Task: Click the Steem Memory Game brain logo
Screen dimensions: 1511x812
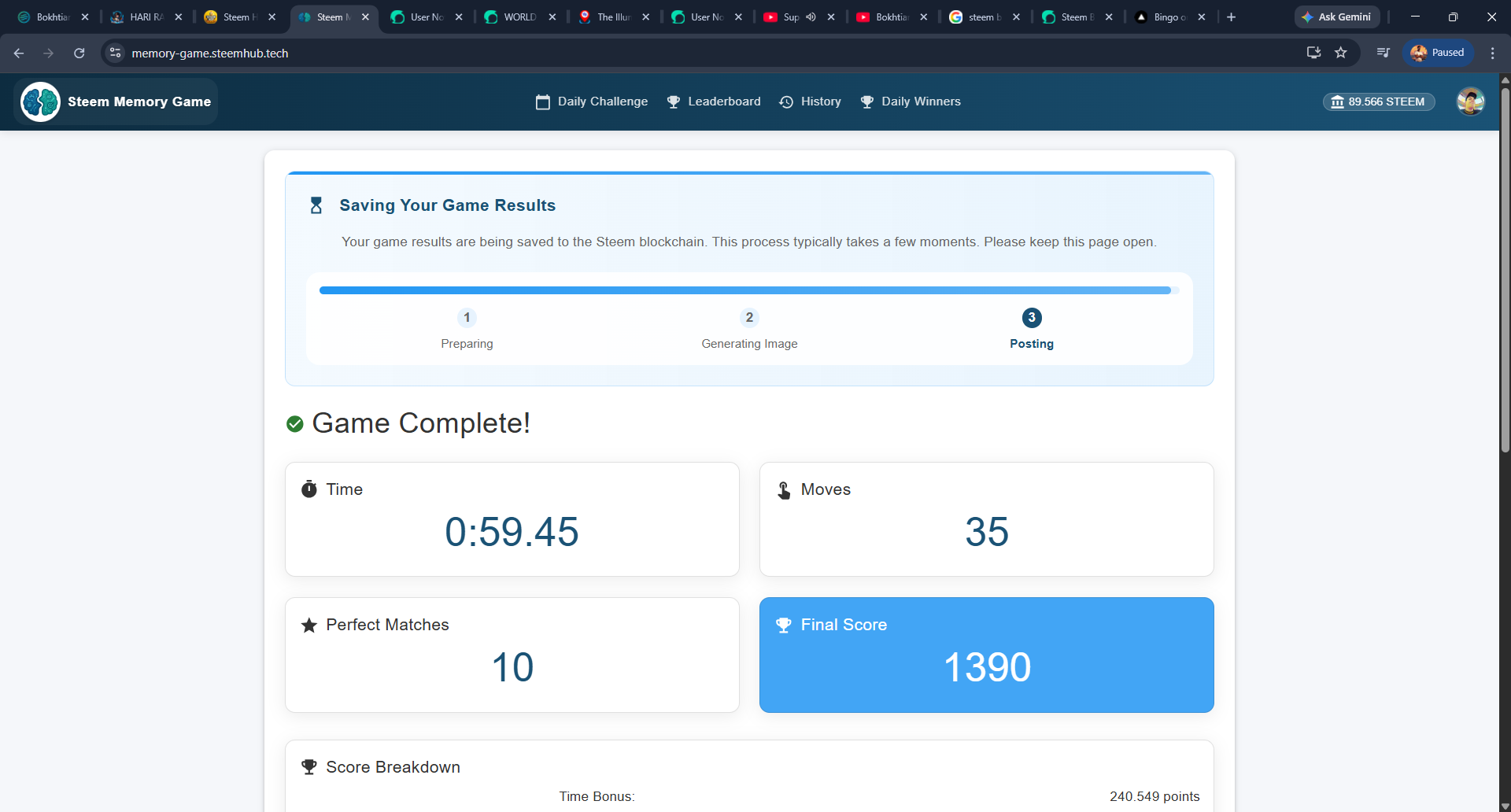Action: coord(40,101)
